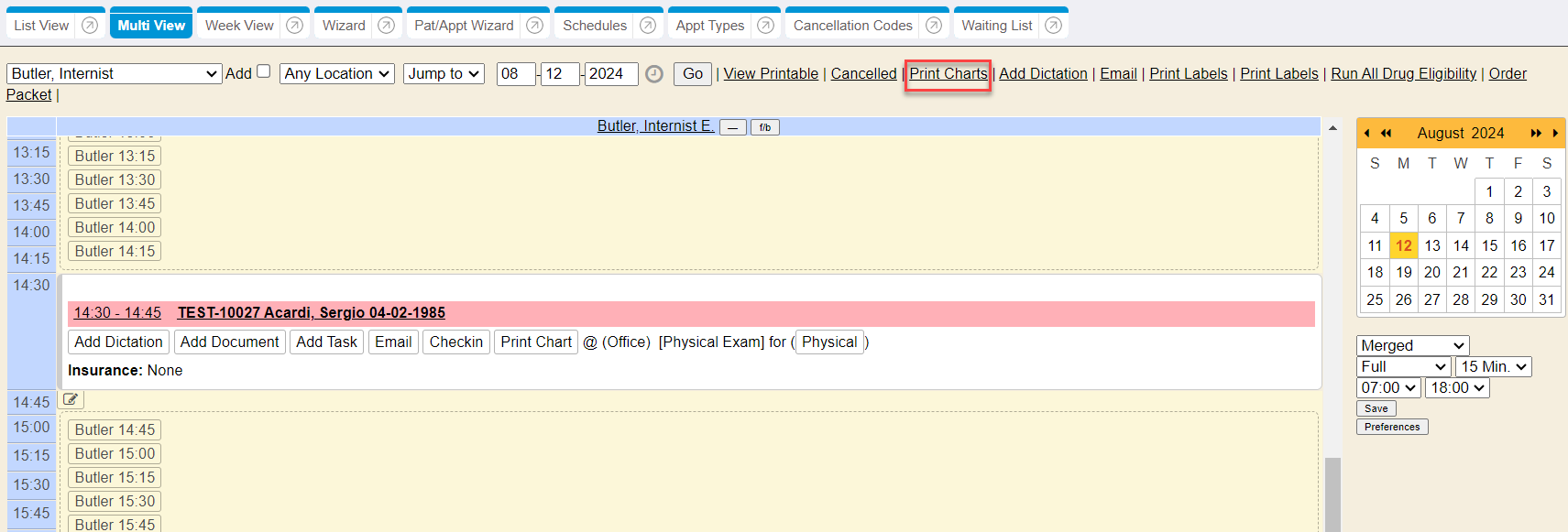Click the Print Charts link

tap(948, 73)
